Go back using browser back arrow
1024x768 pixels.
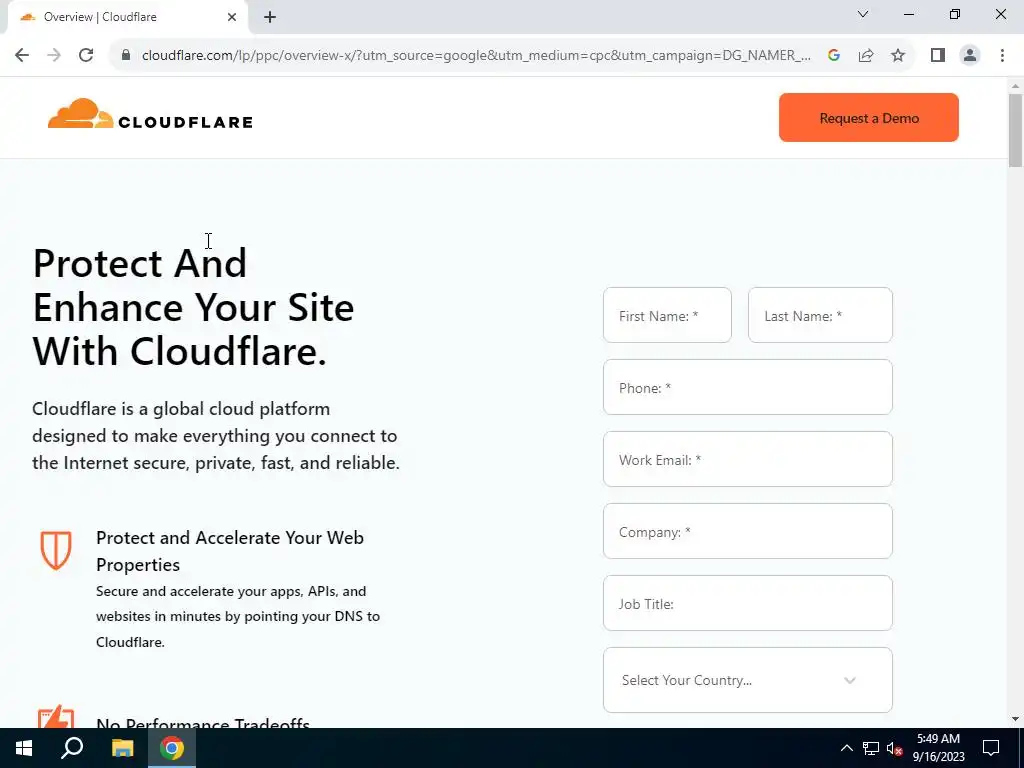tap(22, 56)
